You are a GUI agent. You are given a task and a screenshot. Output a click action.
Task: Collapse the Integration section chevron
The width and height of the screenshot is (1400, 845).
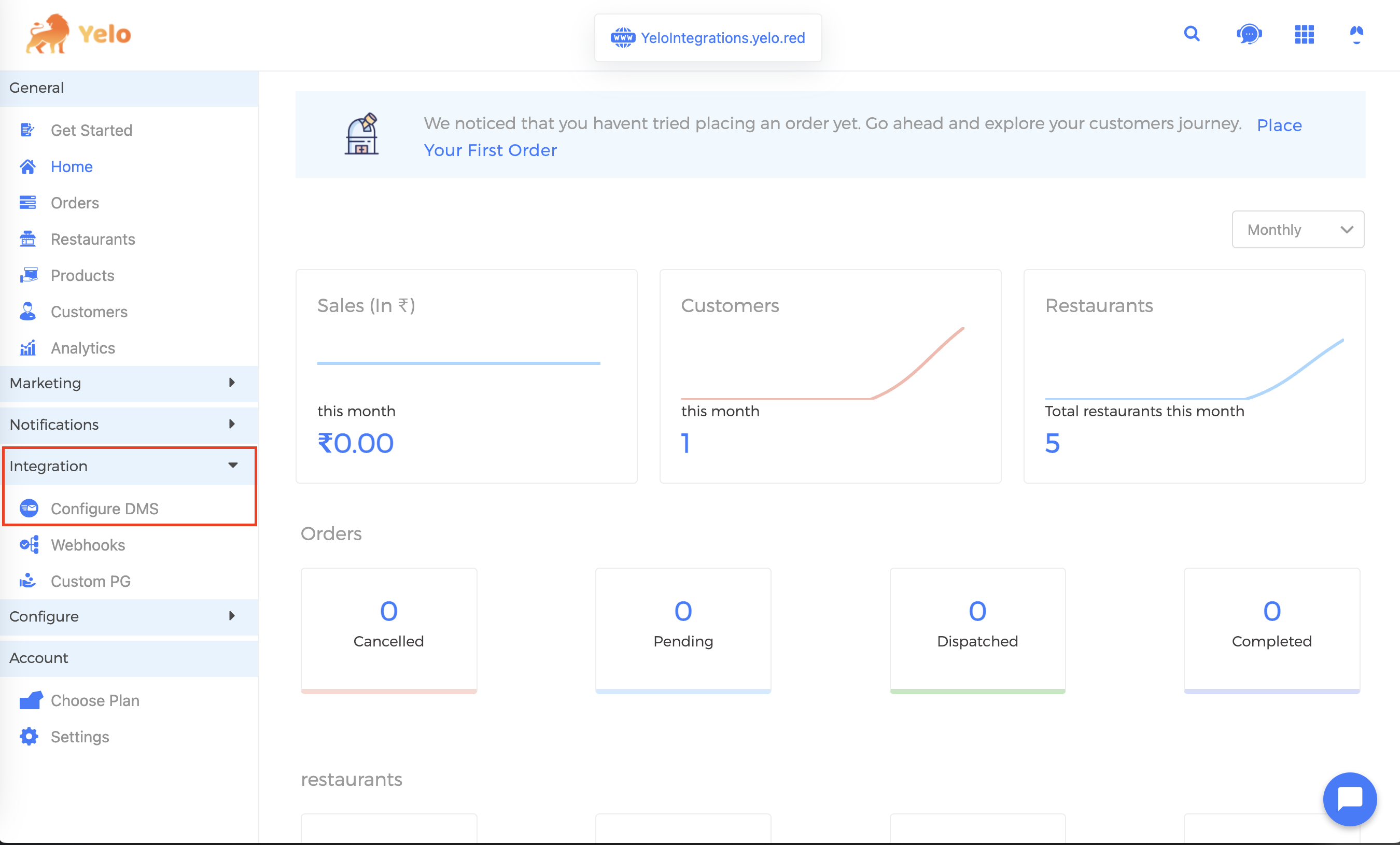[233, 466]
